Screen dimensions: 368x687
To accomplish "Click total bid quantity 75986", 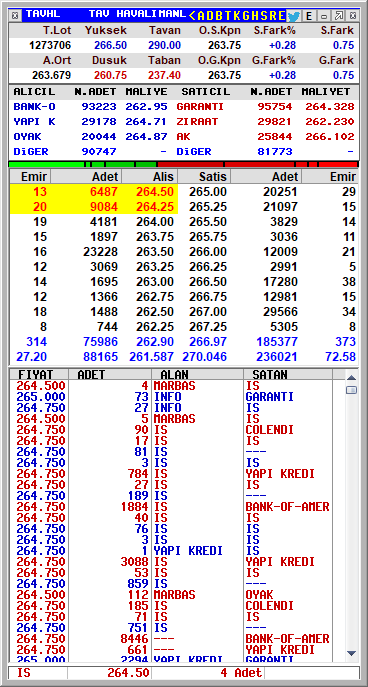I will tap(101, 342).
